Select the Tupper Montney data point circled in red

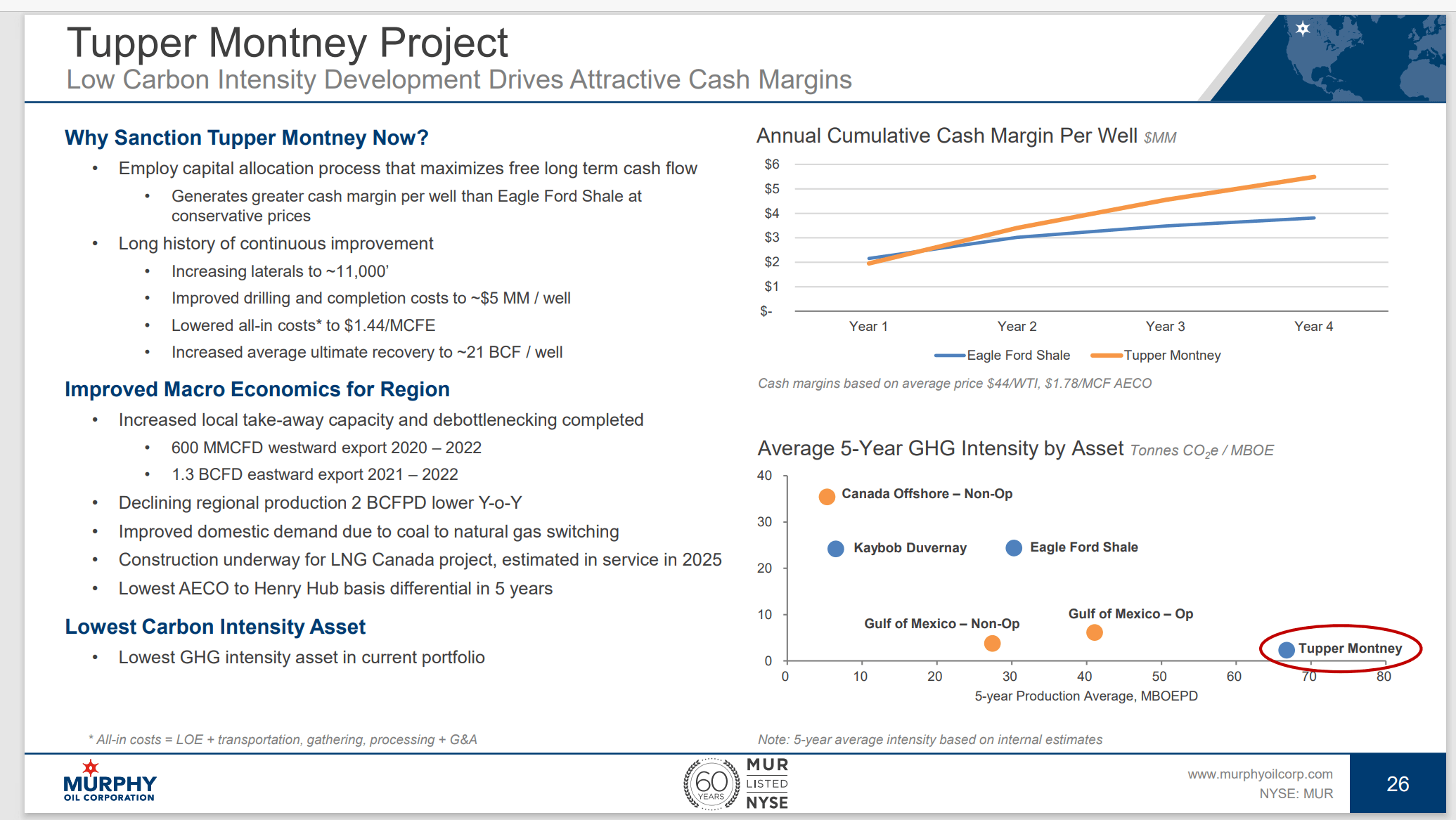point(1287,649)
